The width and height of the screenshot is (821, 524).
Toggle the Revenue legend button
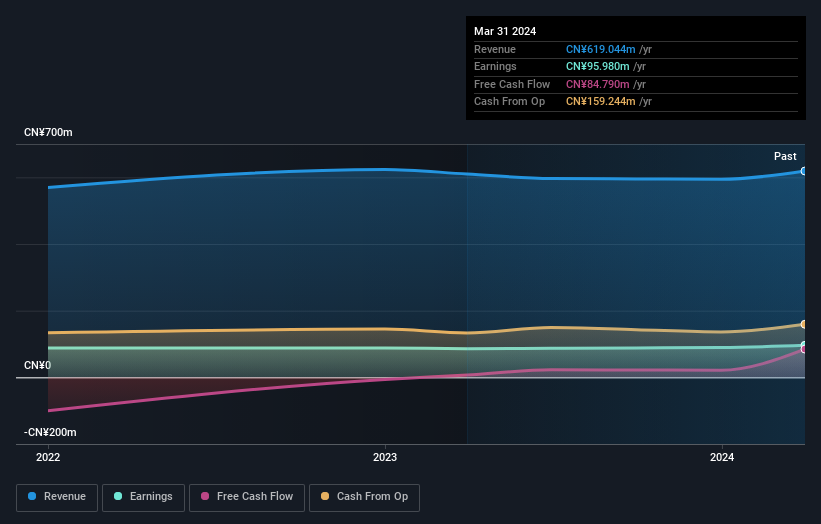57,497
